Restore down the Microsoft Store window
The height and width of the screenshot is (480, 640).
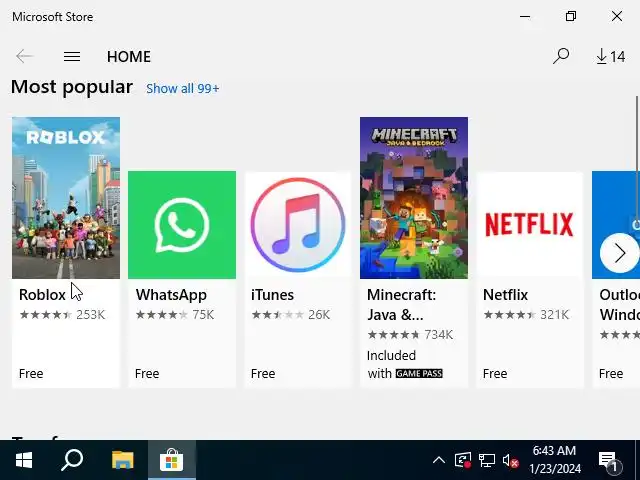(x=571, y=16)
